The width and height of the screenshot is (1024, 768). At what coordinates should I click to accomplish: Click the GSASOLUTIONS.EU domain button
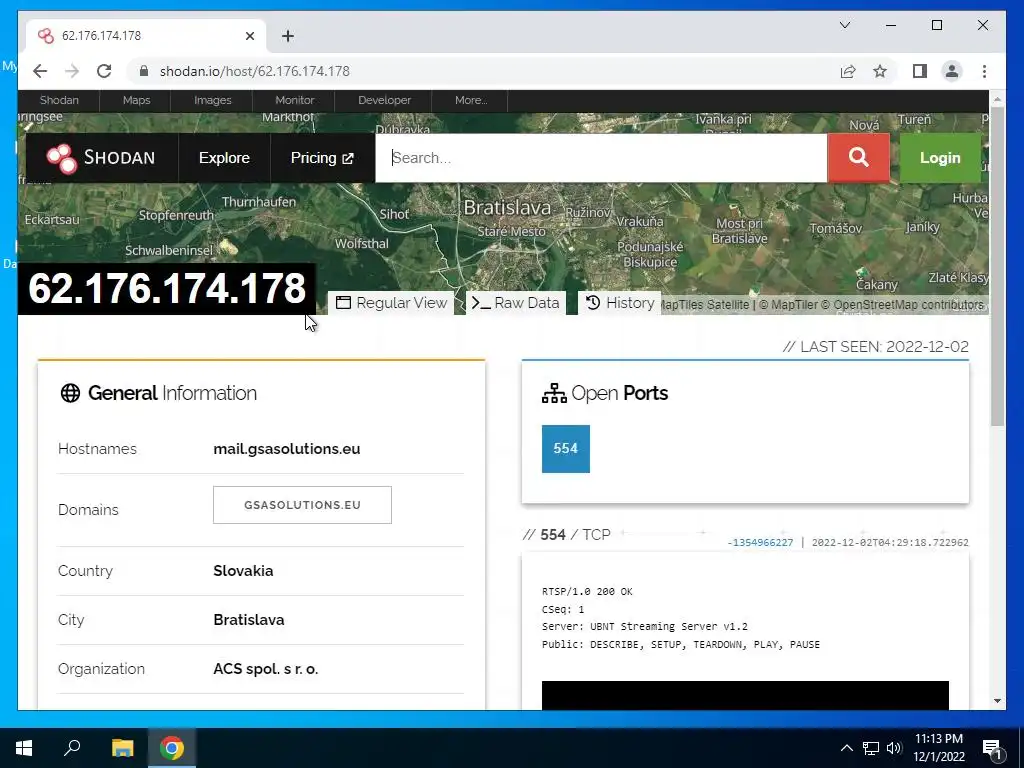click(x=302, y=505)
